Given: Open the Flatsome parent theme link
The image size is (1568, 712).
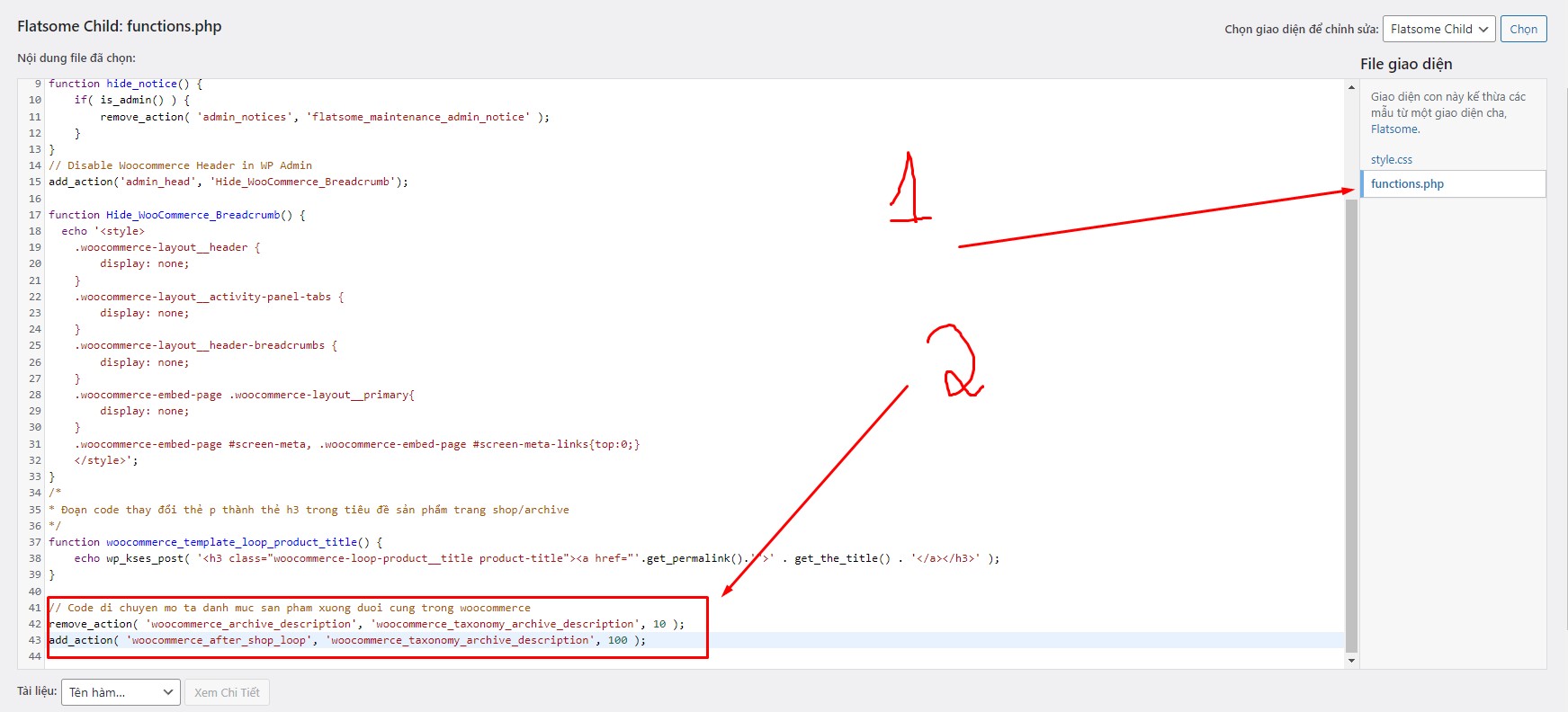Looking at the screenshot, I should (x=1394, y=129).
